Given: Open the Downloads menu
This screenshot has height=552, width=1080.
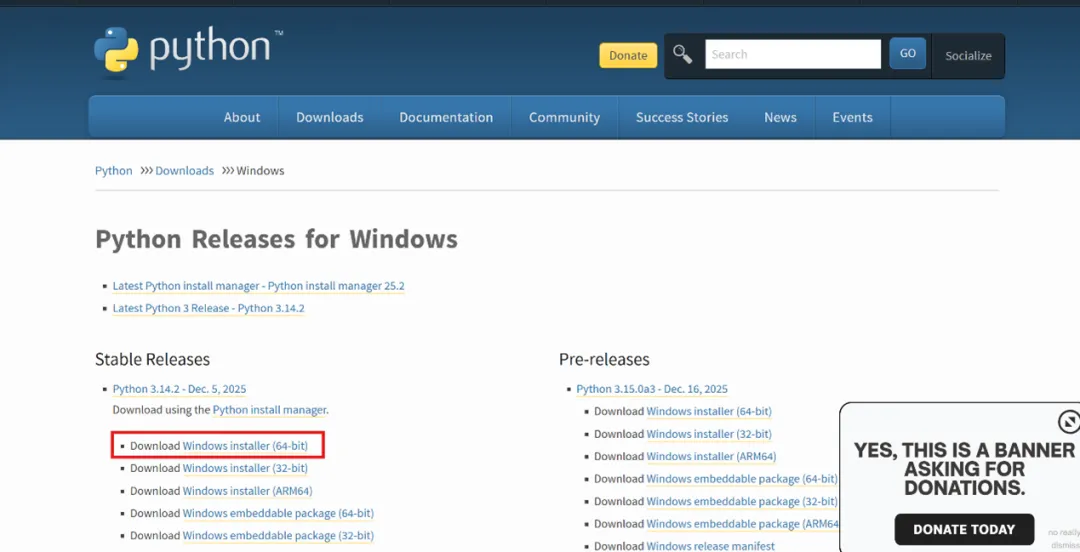Looking at the screenshot, I should [330, 117].
